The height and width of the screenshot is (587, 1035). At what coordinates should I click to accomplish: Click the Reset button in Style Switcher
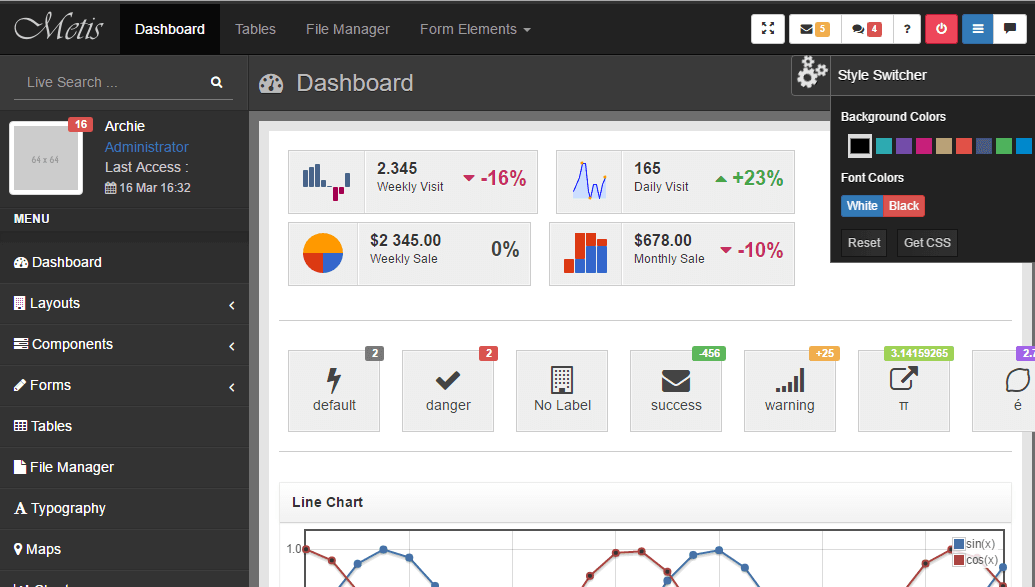click(864, 243)
